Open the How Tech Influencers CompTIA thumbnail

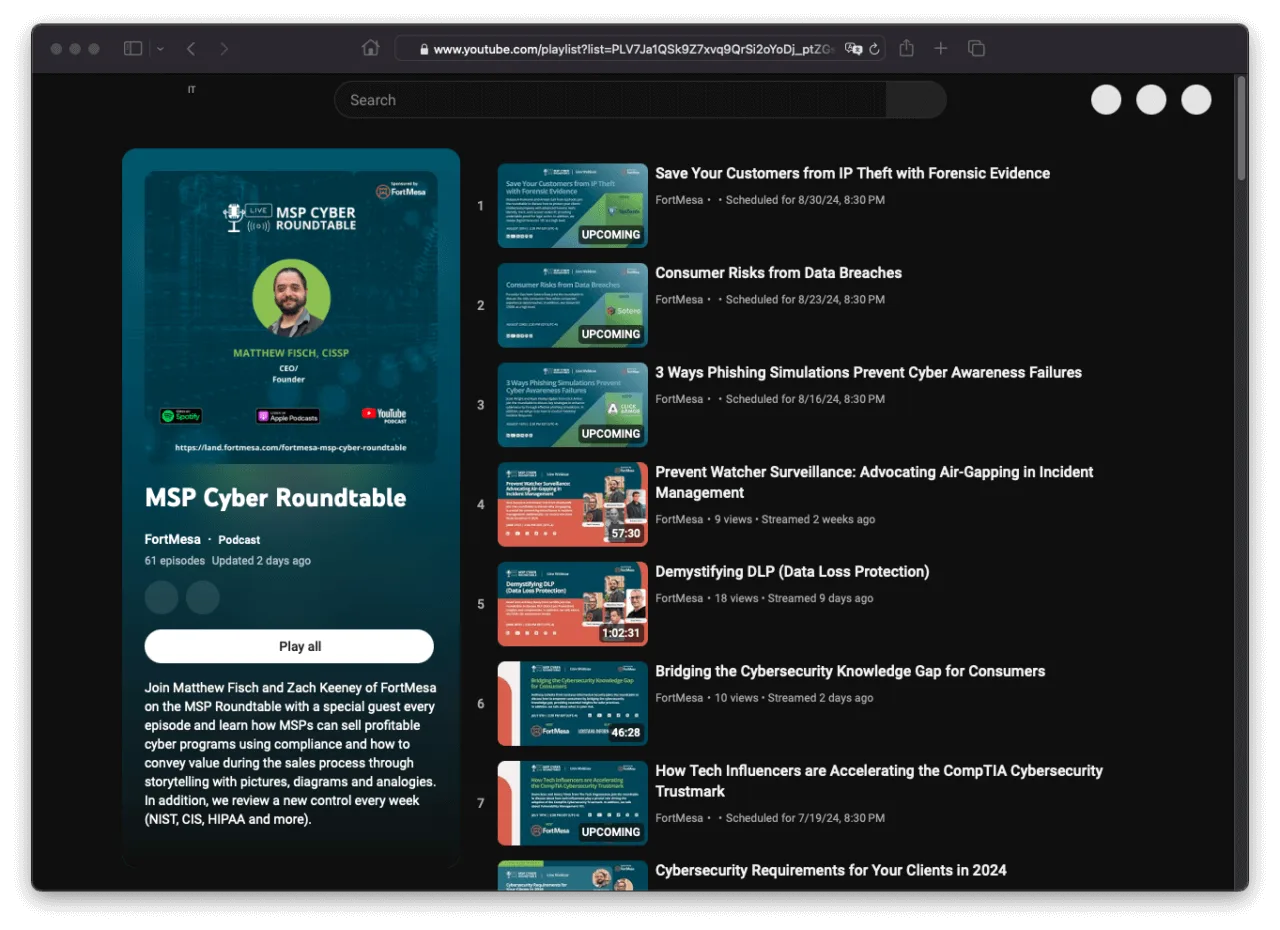coord(573,803)
